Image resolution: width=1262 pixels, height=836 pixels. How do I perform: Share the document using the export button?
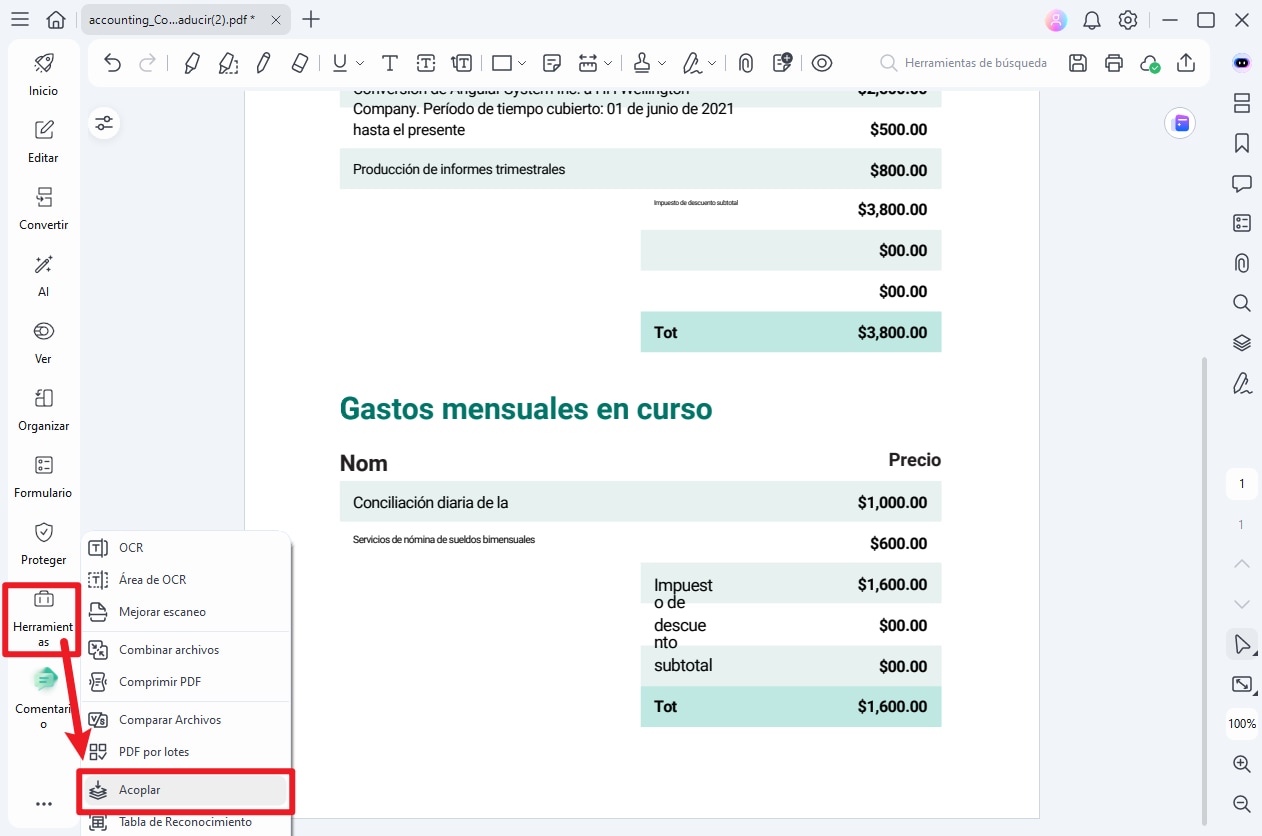1186,62
